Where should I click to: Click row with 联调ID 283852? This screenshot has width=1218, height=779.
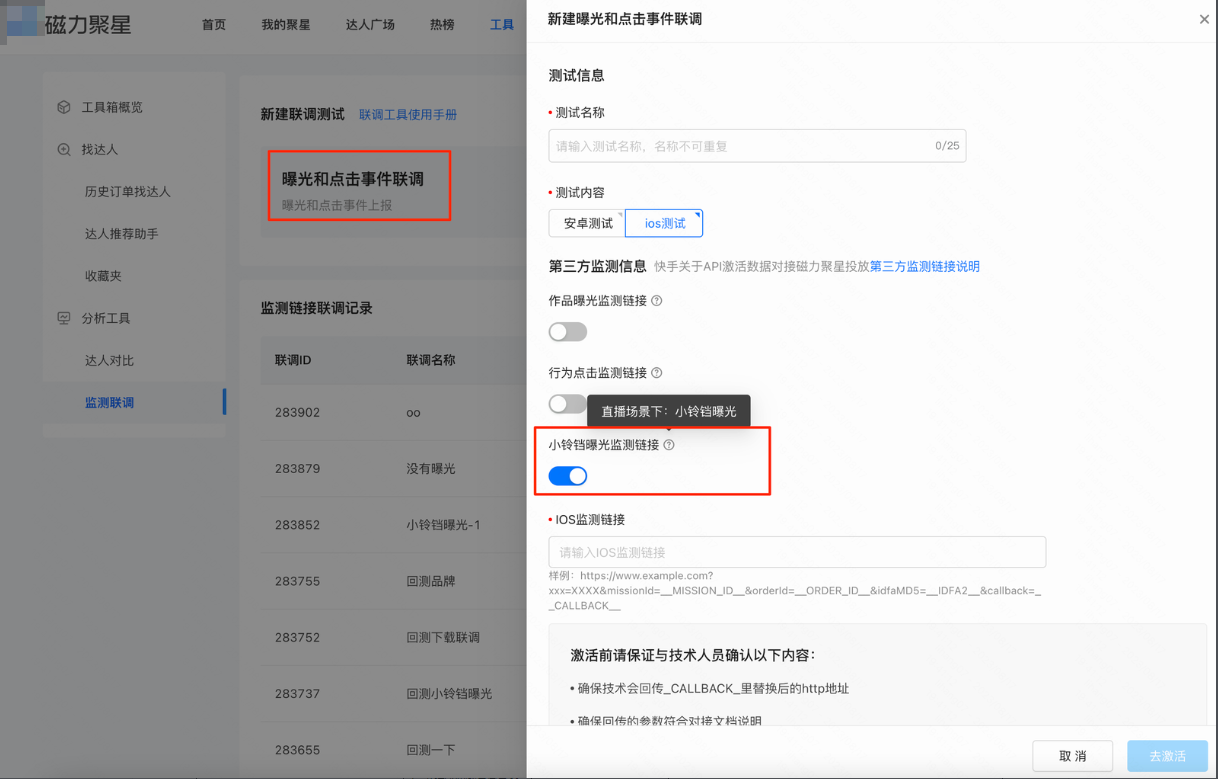pyautogui.click(x=394, y=524)
